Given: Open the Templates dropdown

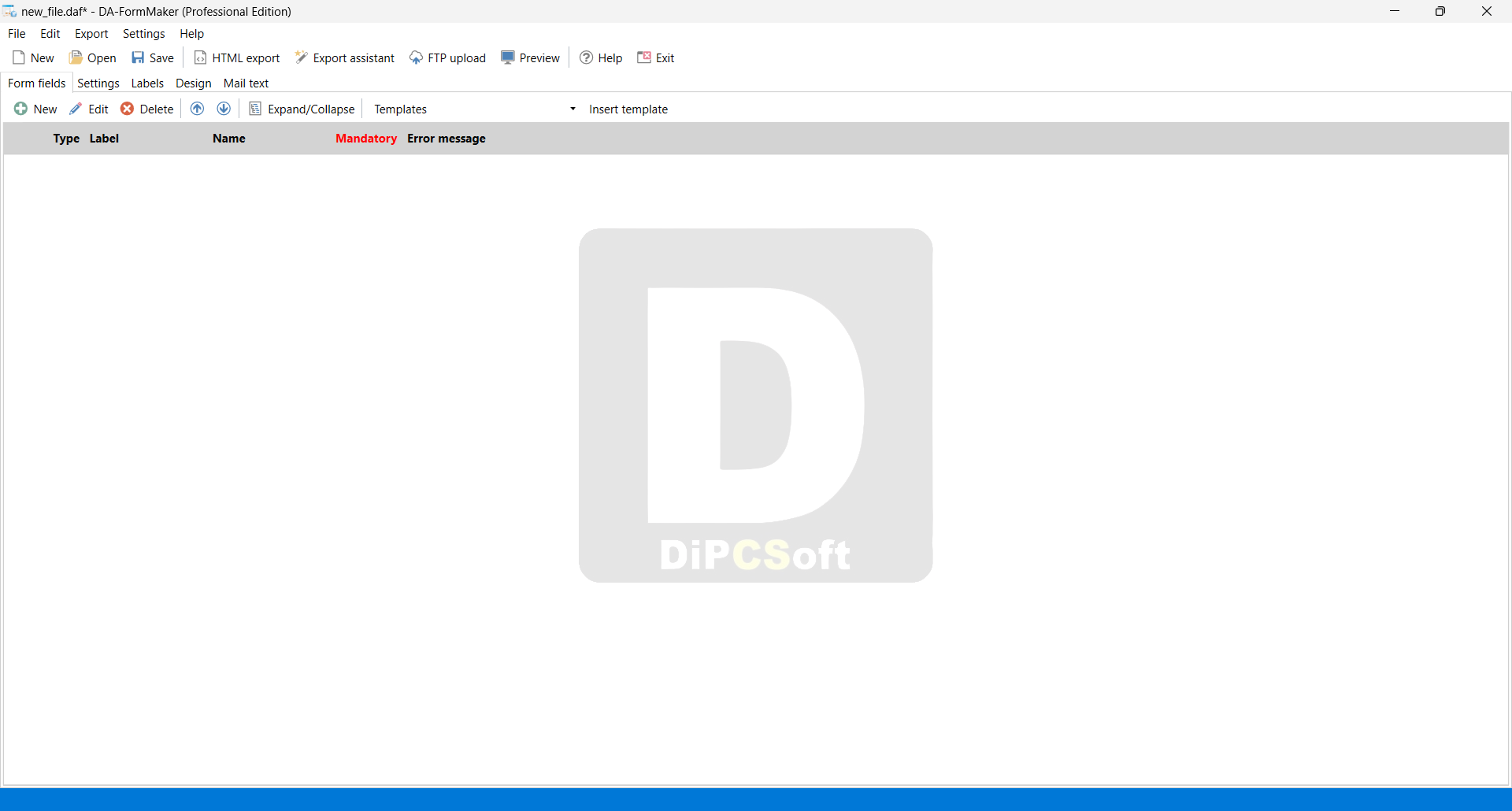Looking at the screenshot, I should (x=476, y=109).
